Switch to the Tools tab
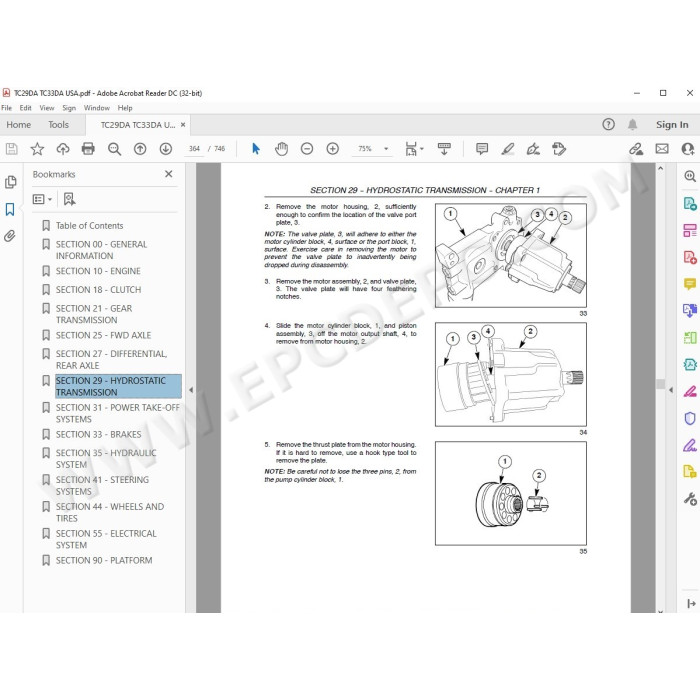This screenshot has height=700, width=700. tap(58, 125)
